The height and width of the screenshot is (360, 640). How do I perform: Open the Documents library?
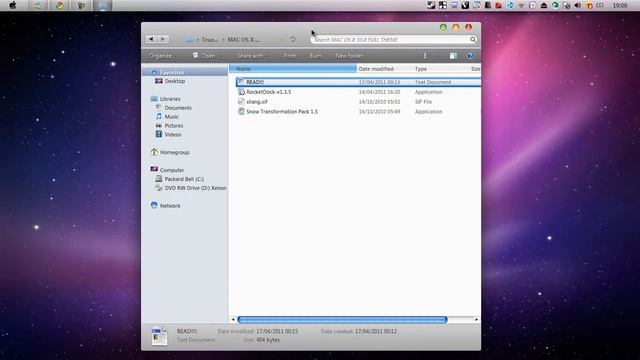pyautogui.click(x=178, y=108)
